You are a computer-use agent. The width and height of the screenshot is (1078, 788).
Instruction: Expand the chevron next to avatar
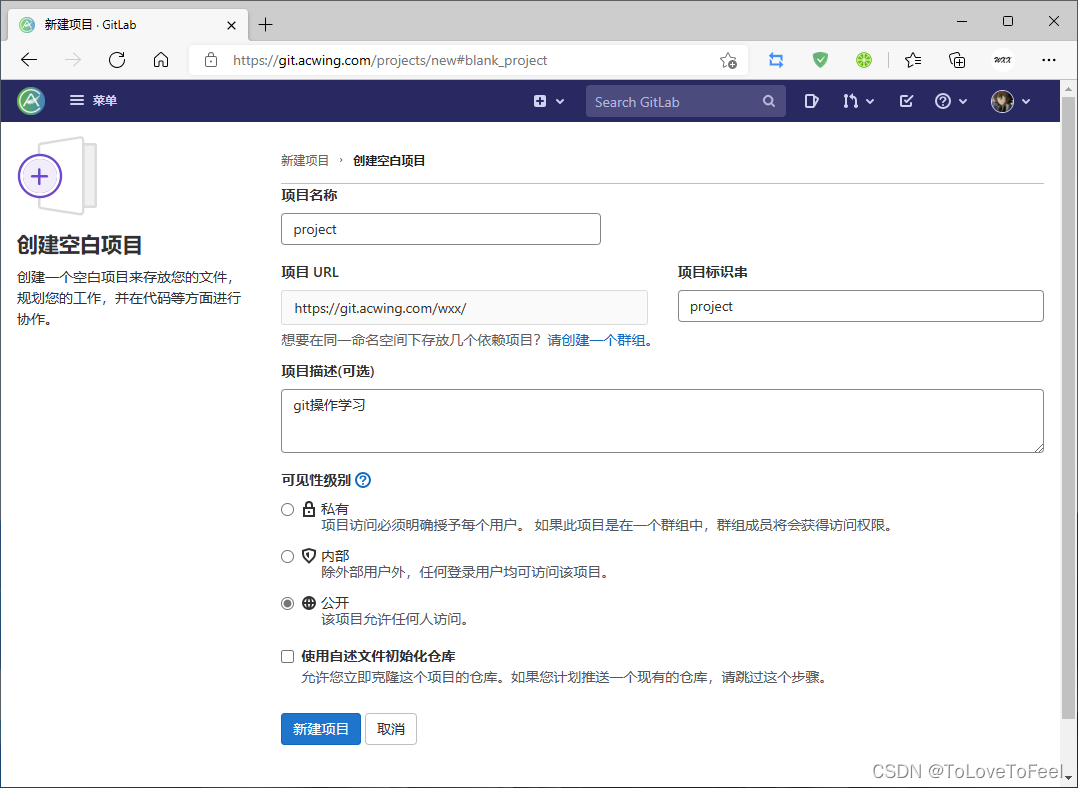(x=1026, y=101)
